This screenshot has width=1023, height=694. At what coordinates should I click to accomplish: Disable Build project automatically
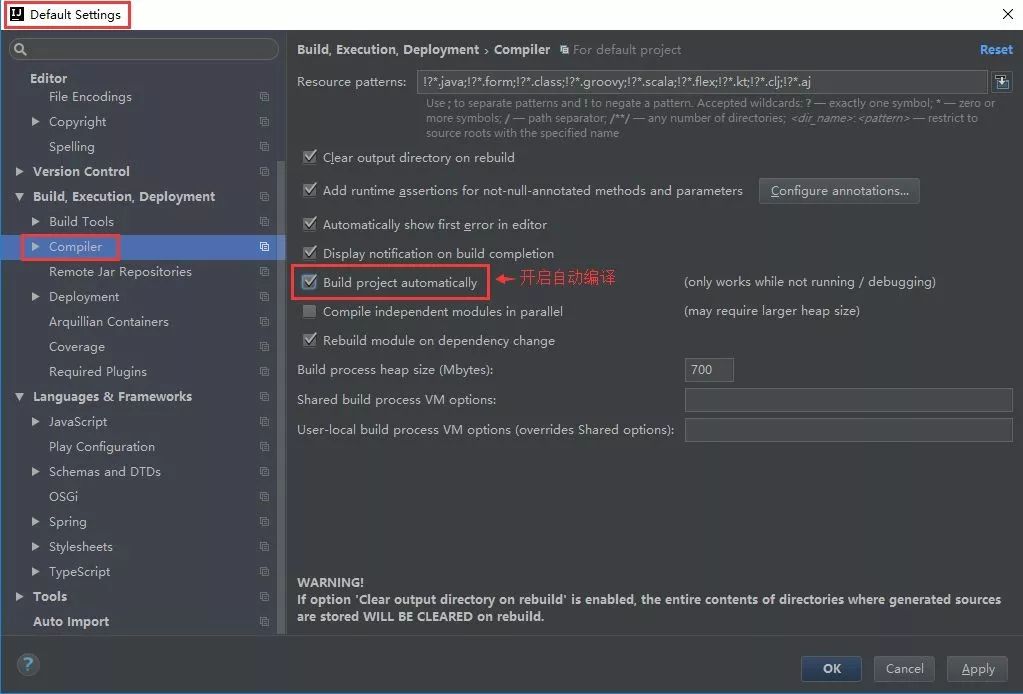309,282
